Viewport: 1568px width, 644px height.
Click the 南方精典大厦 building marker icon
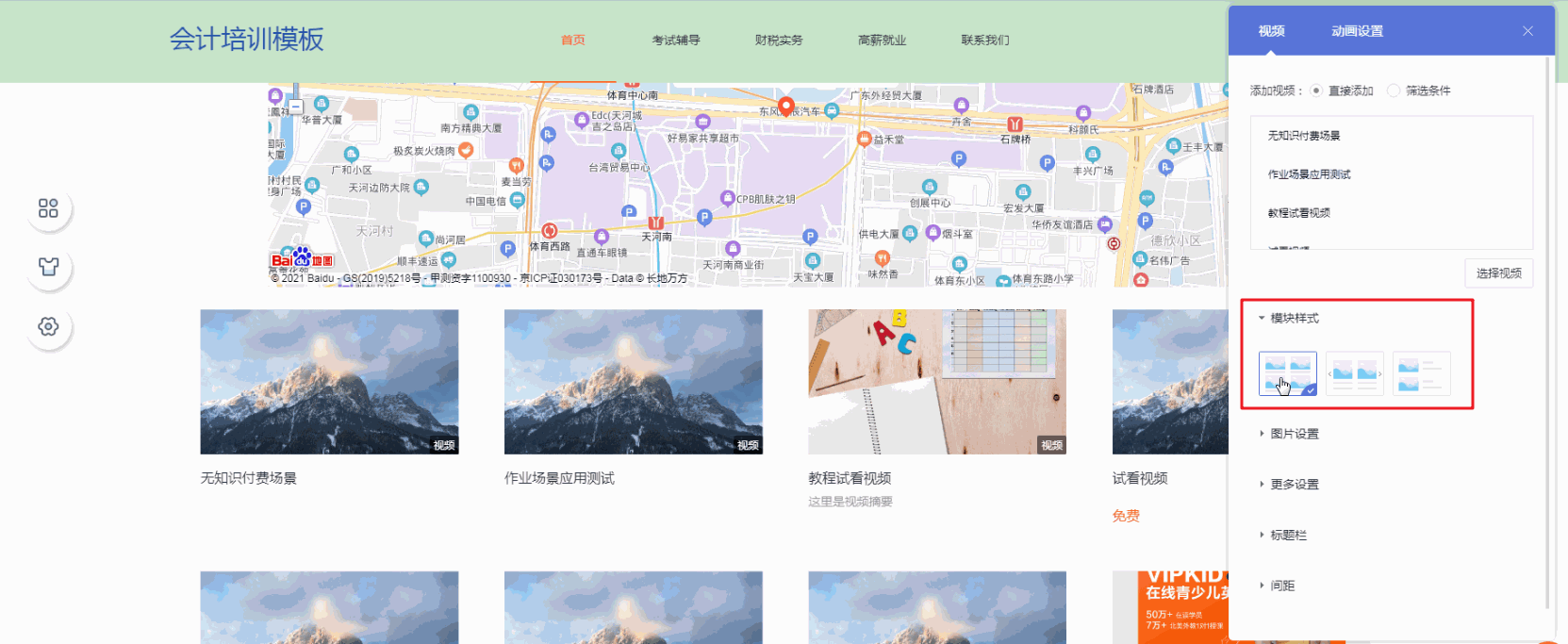[471, 112]
